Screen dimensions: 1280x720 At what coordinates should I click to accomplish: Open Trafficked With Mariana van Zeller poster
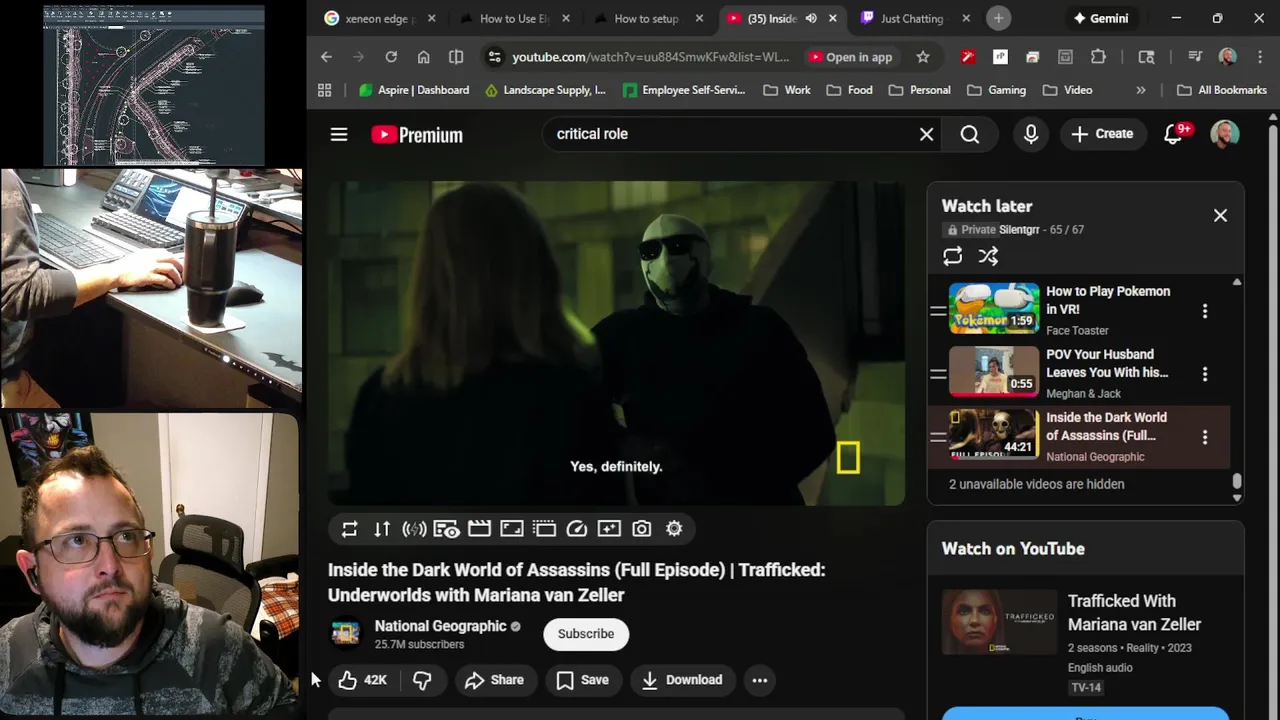999,621
